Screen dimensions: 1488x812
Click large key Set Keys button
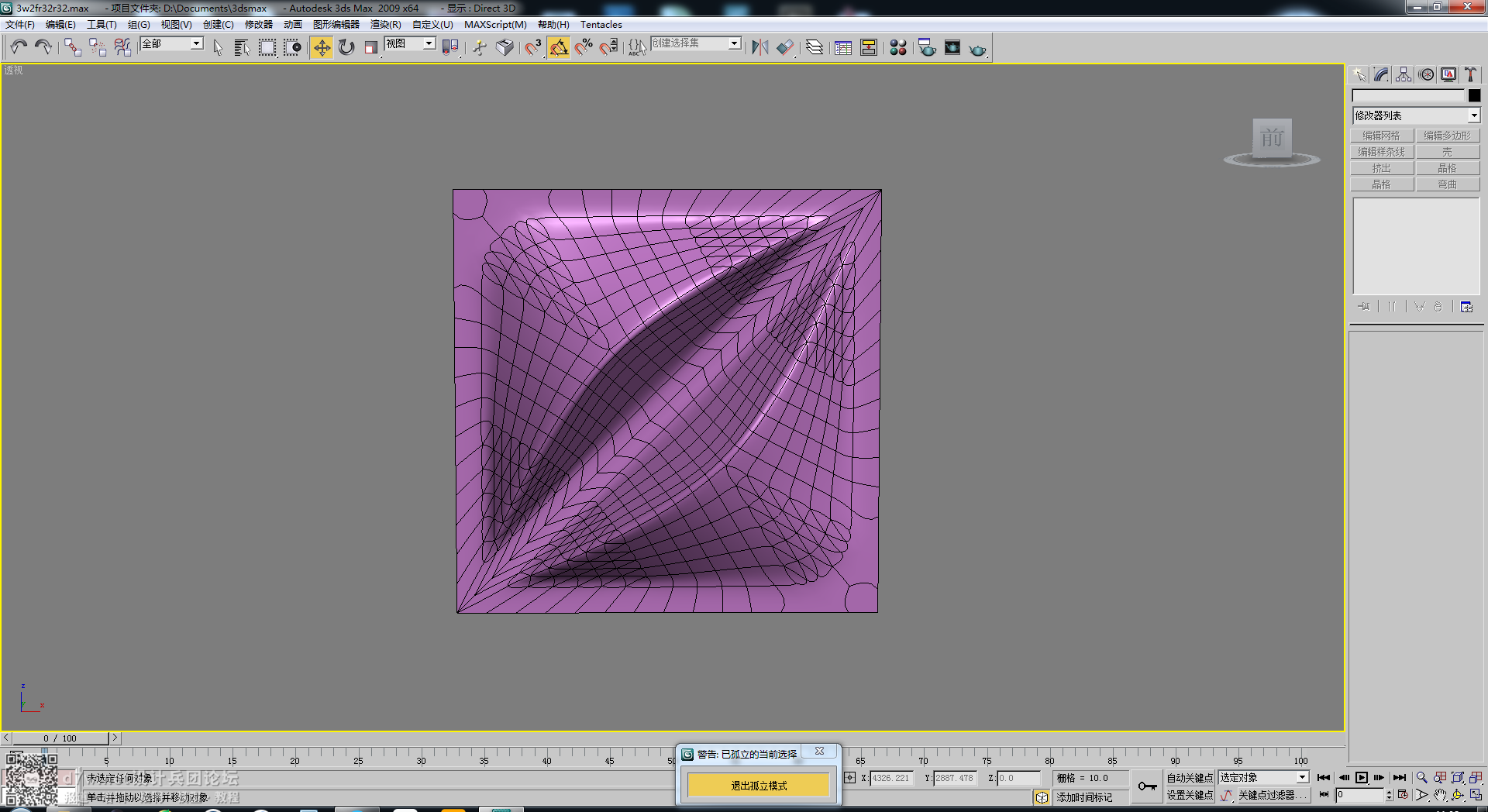click(x=1147, y=786)
